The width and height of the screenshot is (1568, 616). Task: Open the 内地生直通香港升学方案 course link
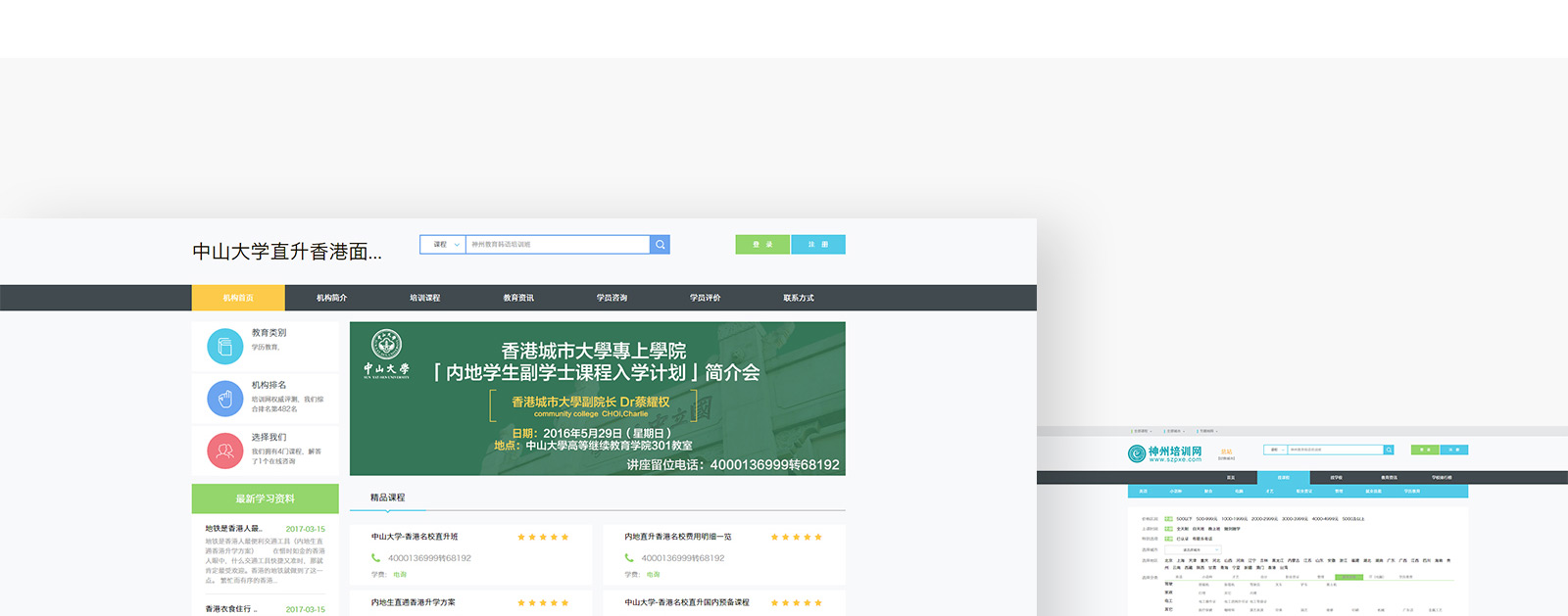pos(413,602)
